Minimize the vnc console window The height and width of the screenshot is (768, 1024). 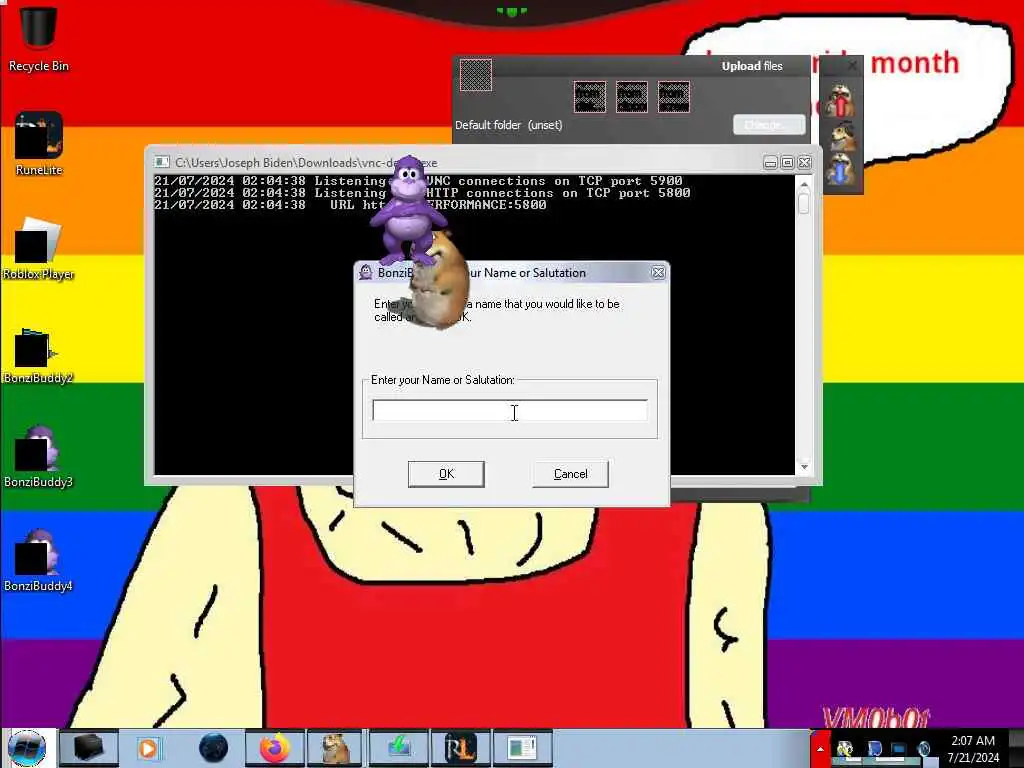pyautogui.click(x=771, y=163)
